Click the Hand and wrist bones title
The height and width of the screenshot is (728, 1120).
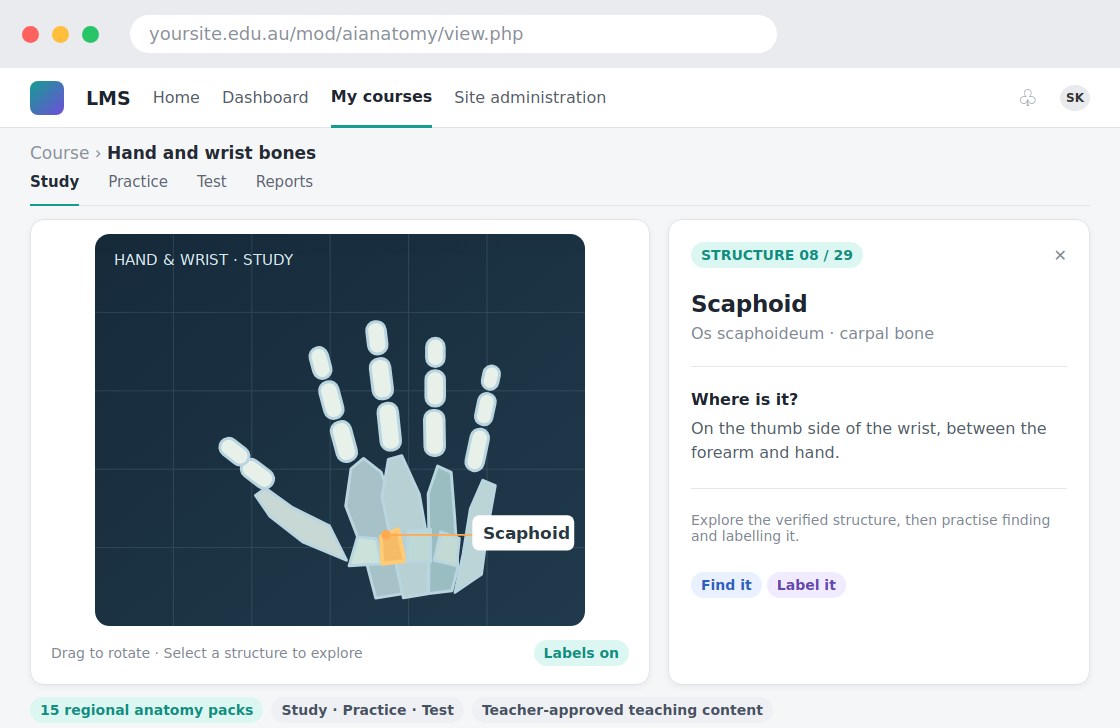[x=211, y=153]
